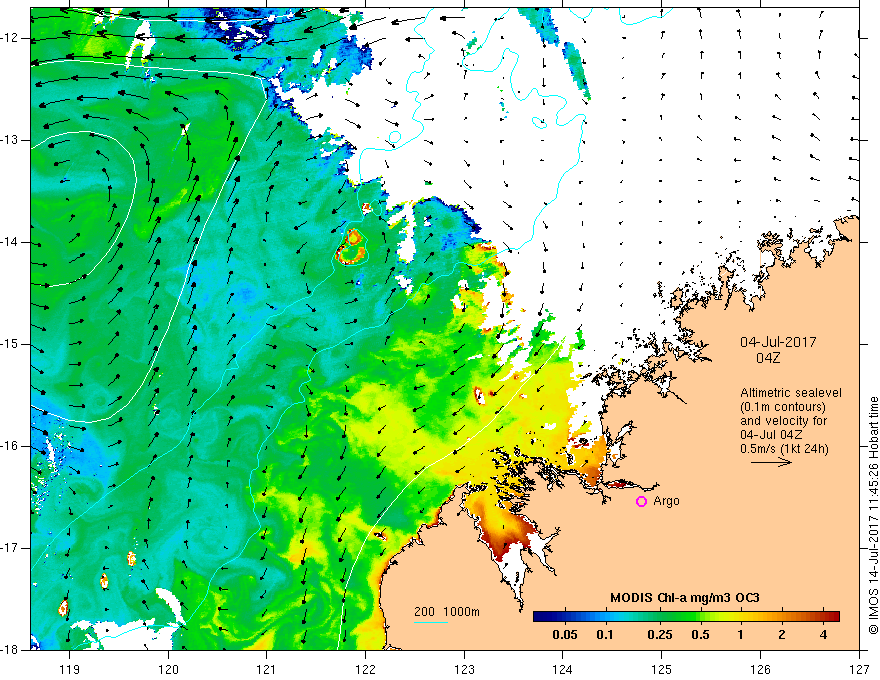Click the '0.25' colorbar tick label

pos(660,635)
